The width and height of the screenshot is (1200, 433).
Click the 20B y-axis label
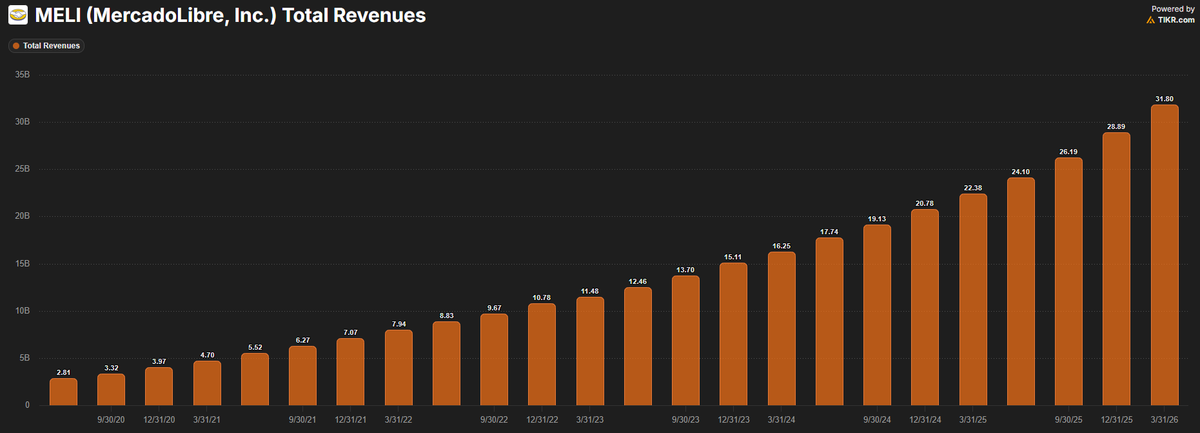pos(23,216)
